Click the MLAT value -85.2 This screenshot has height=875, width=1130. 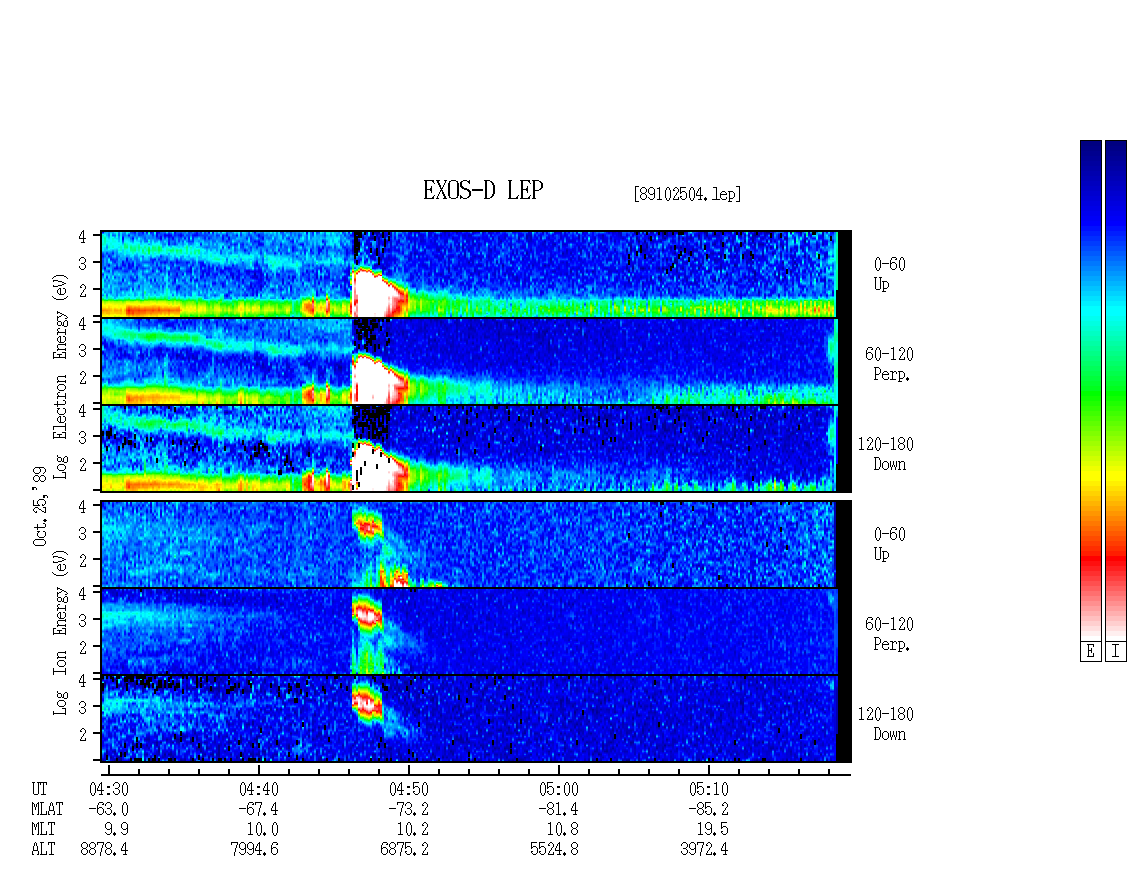(x=708, y=809)
